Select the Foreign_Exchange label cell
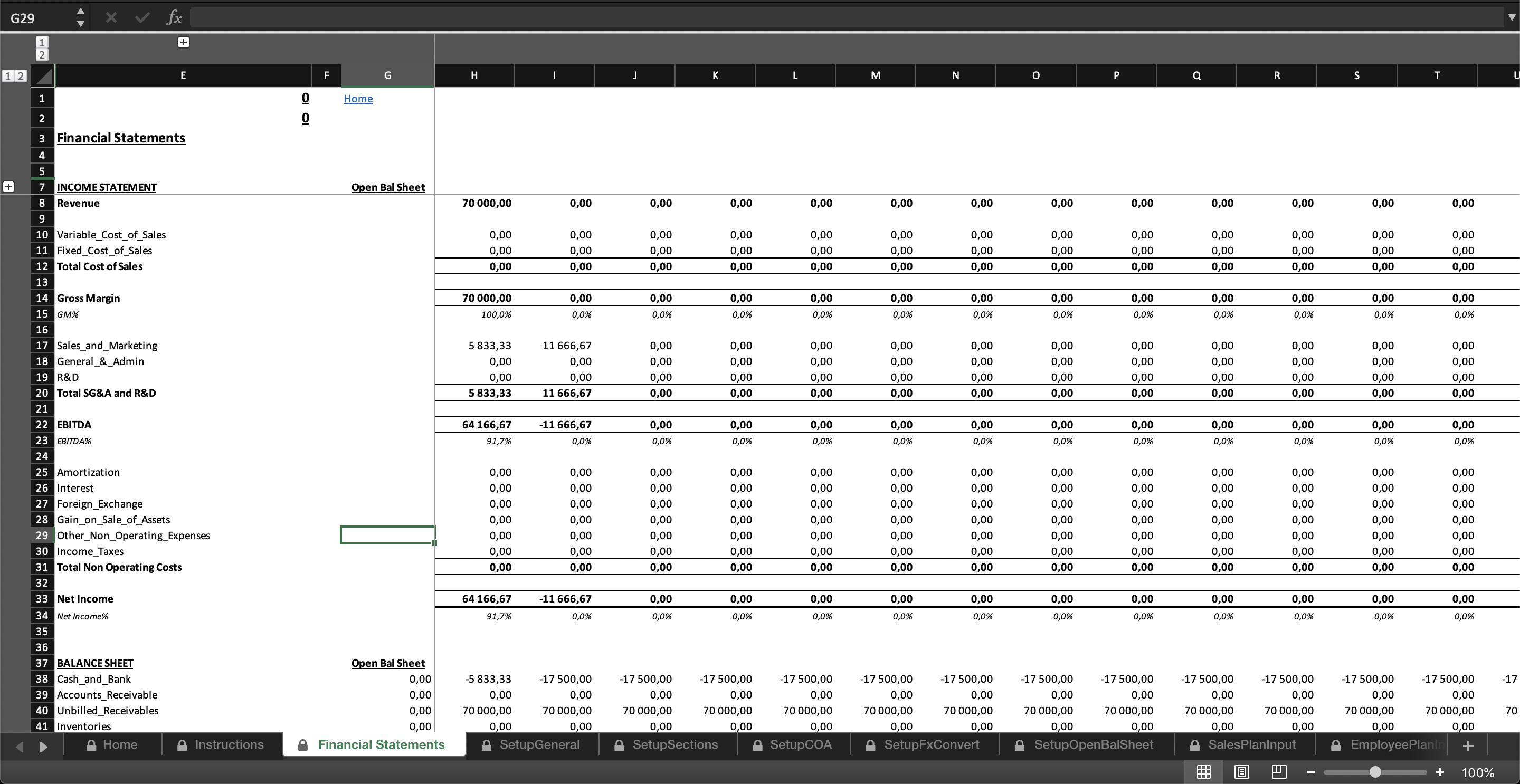 100,504
